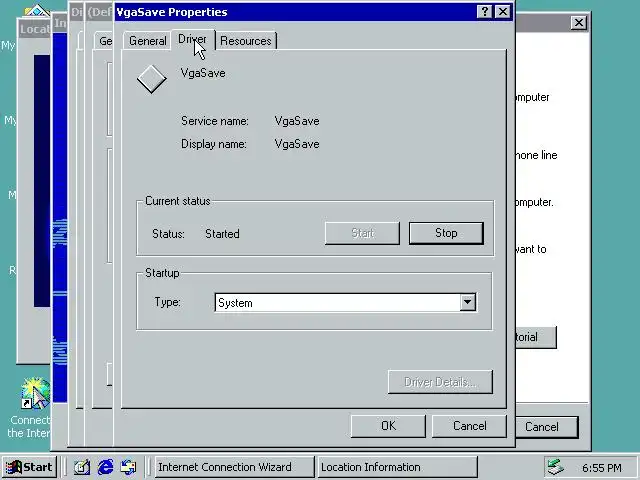Cancel the VgaSave Properties dialog
This screenshot has width=640, height=480.
tap(469, 426)
